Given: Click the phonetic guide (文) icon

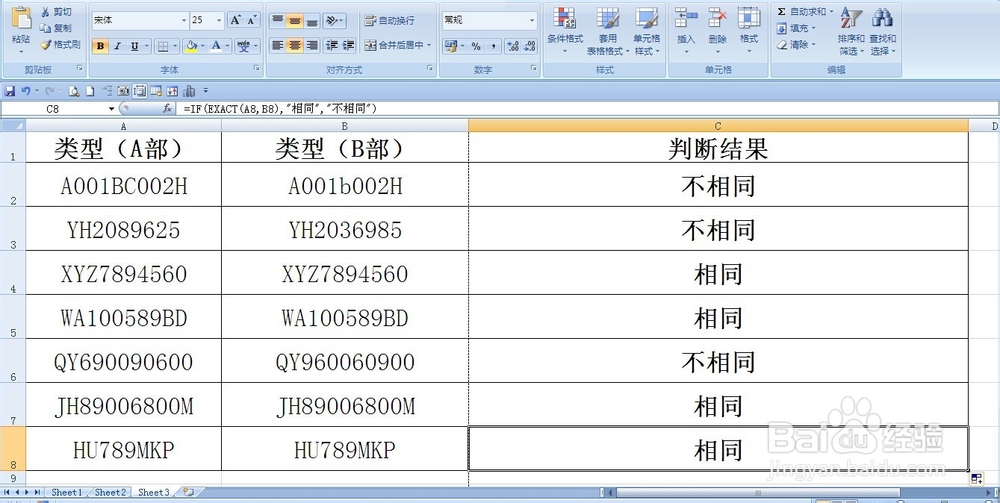Looking at the screenshot, I should tap(243, 46).
